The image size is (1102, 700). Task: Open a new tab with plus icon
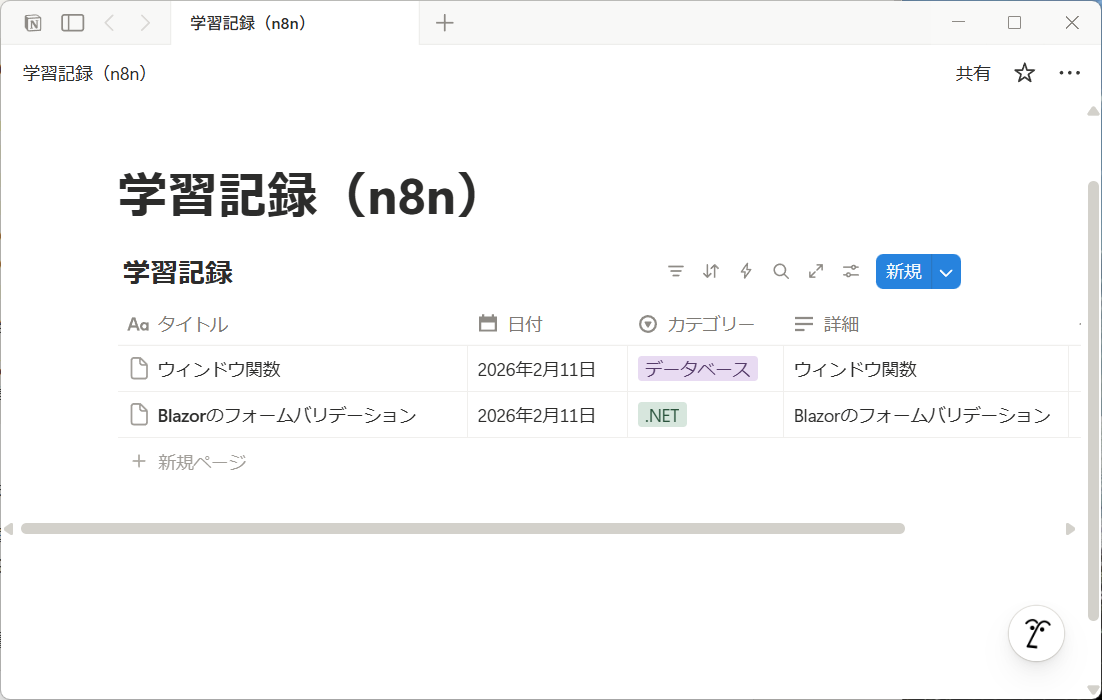click(x=444, y=23)
